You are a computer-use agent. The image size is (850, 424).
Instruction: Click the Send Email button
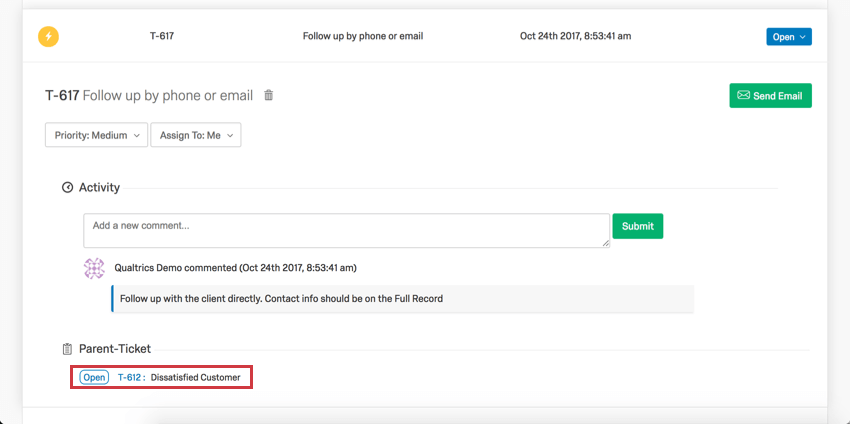770,95
